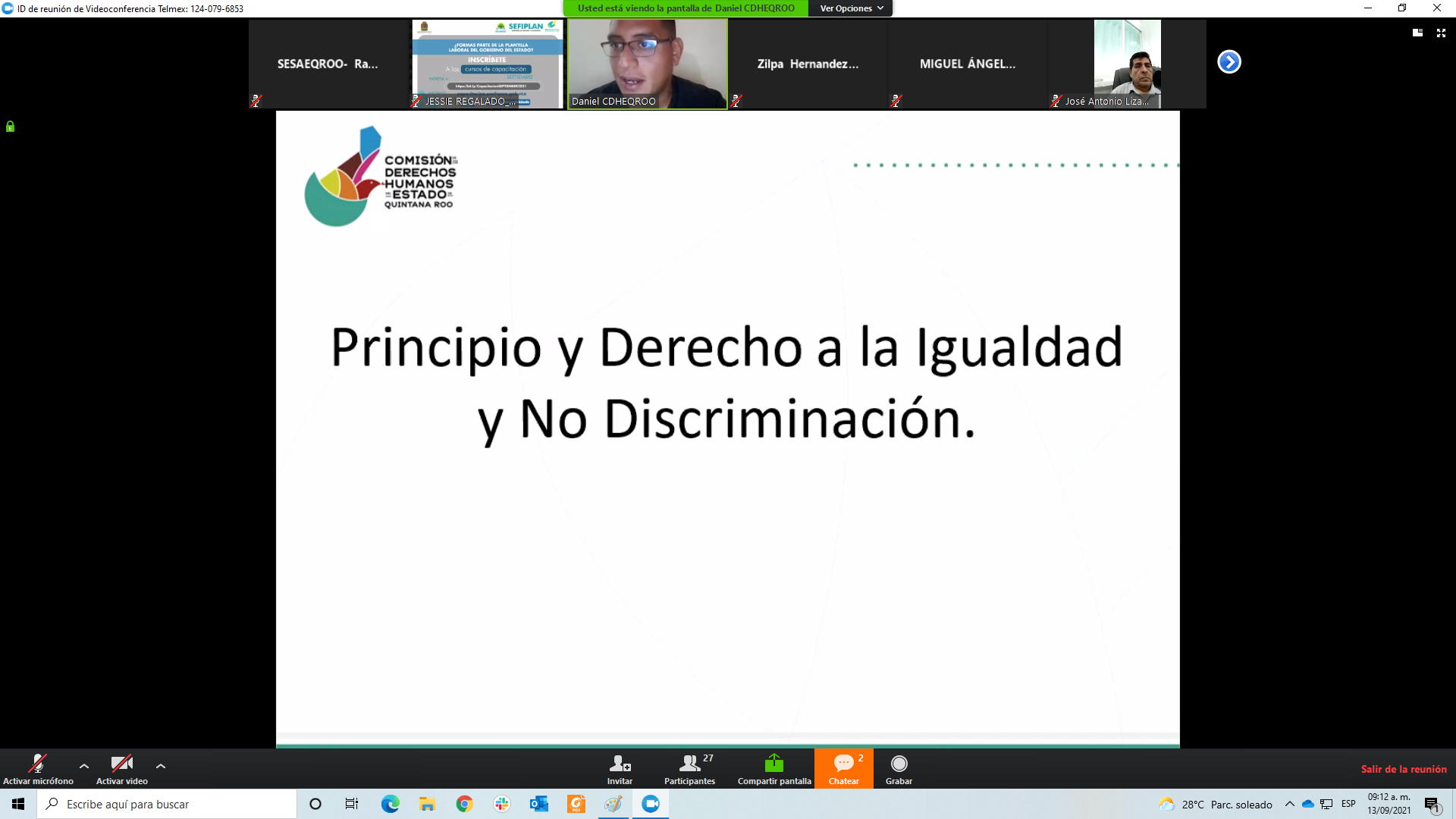This screenshot has width=1456, height=819.
Task: Open File Explorer from taskbar
Action: tap(427, 804)
